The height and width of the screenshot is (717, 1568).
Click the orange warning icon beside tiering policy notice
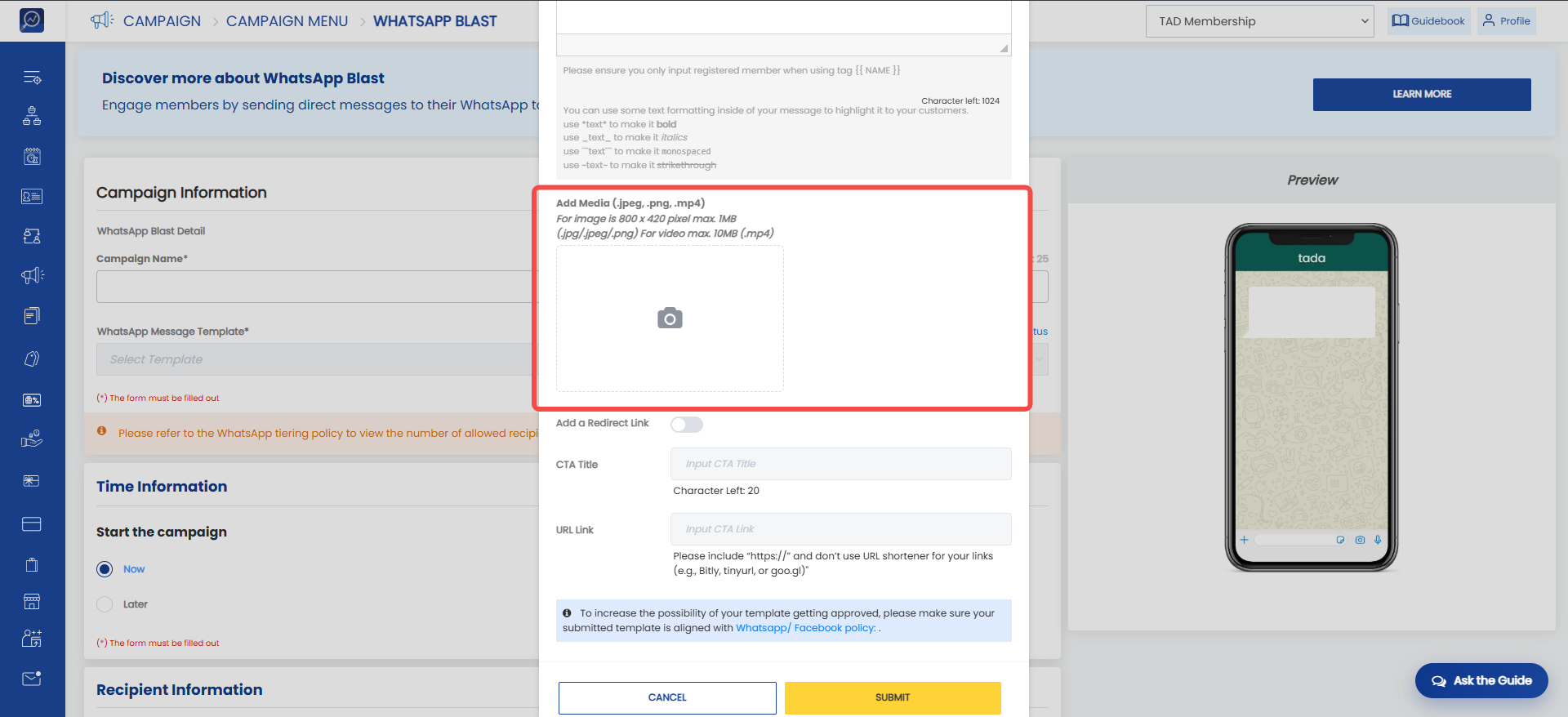[102, 431]
